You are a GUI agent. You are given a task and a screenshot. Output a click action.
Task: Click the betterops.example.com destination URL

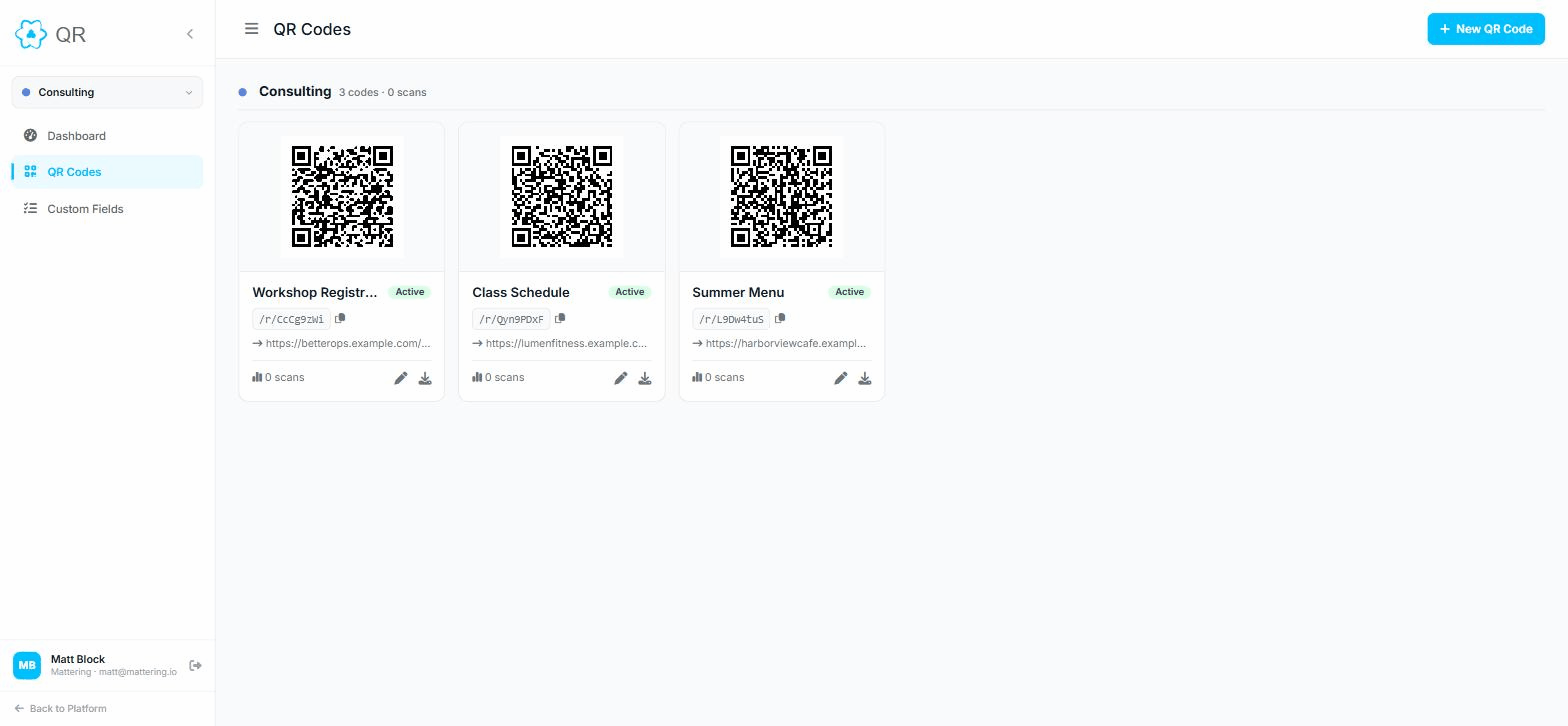point(348,343)
